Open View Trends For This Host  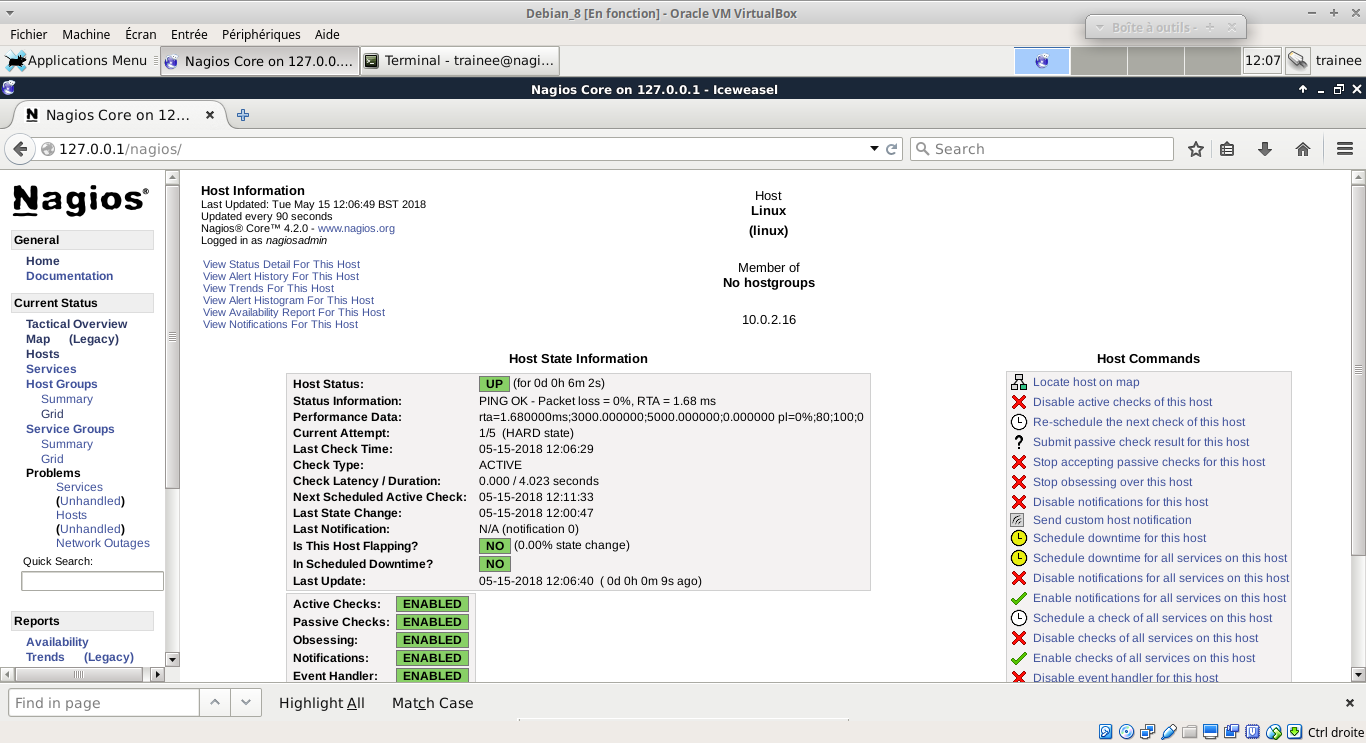point(268,289)
